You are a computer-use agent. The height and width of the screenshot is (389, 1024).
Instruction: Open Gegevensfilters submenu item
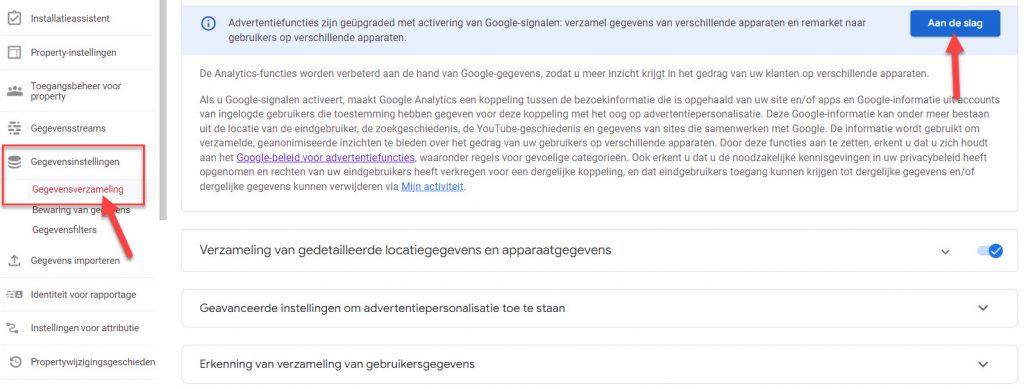64,230
